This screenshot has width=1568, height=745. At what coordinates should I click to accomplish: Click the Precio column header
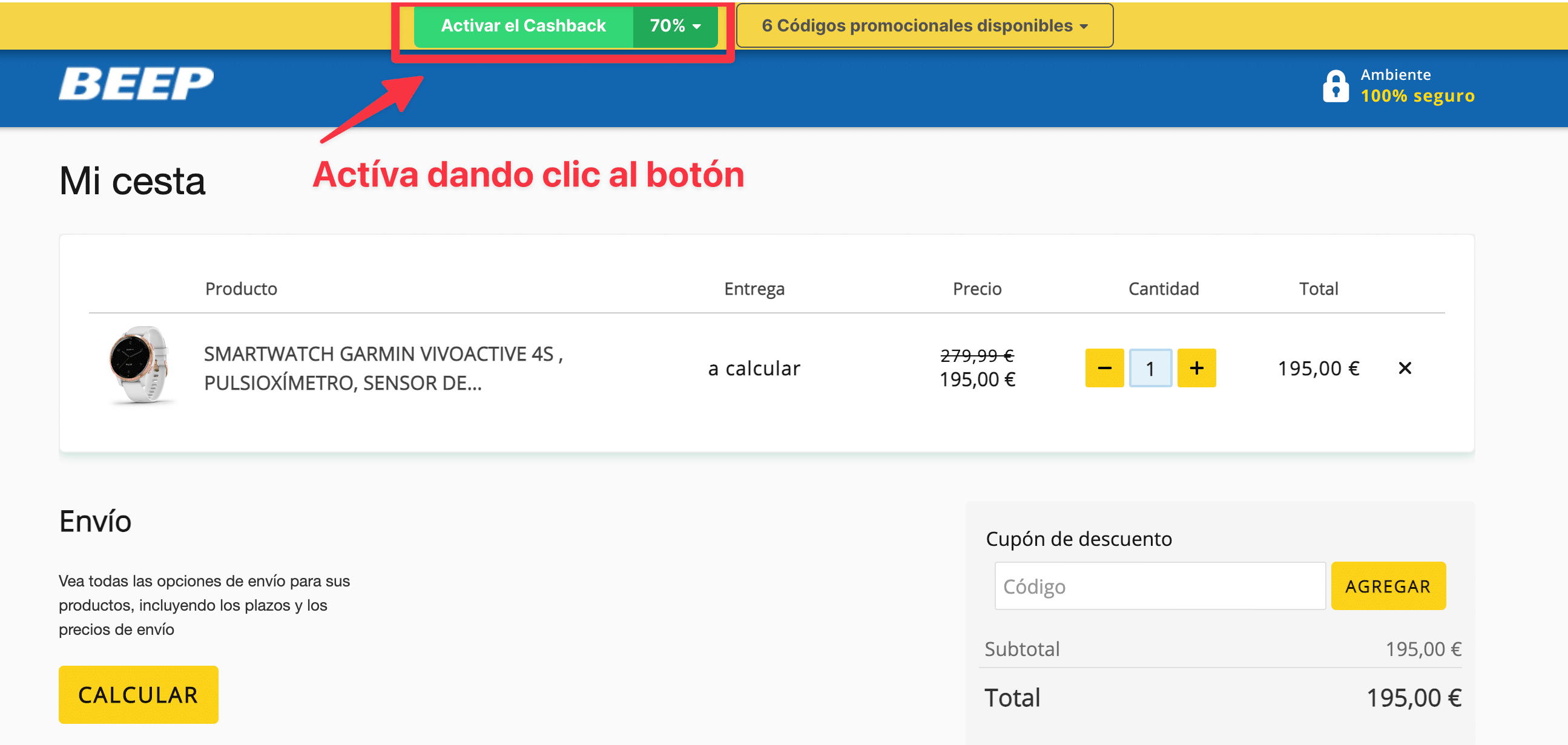point(977,289)
